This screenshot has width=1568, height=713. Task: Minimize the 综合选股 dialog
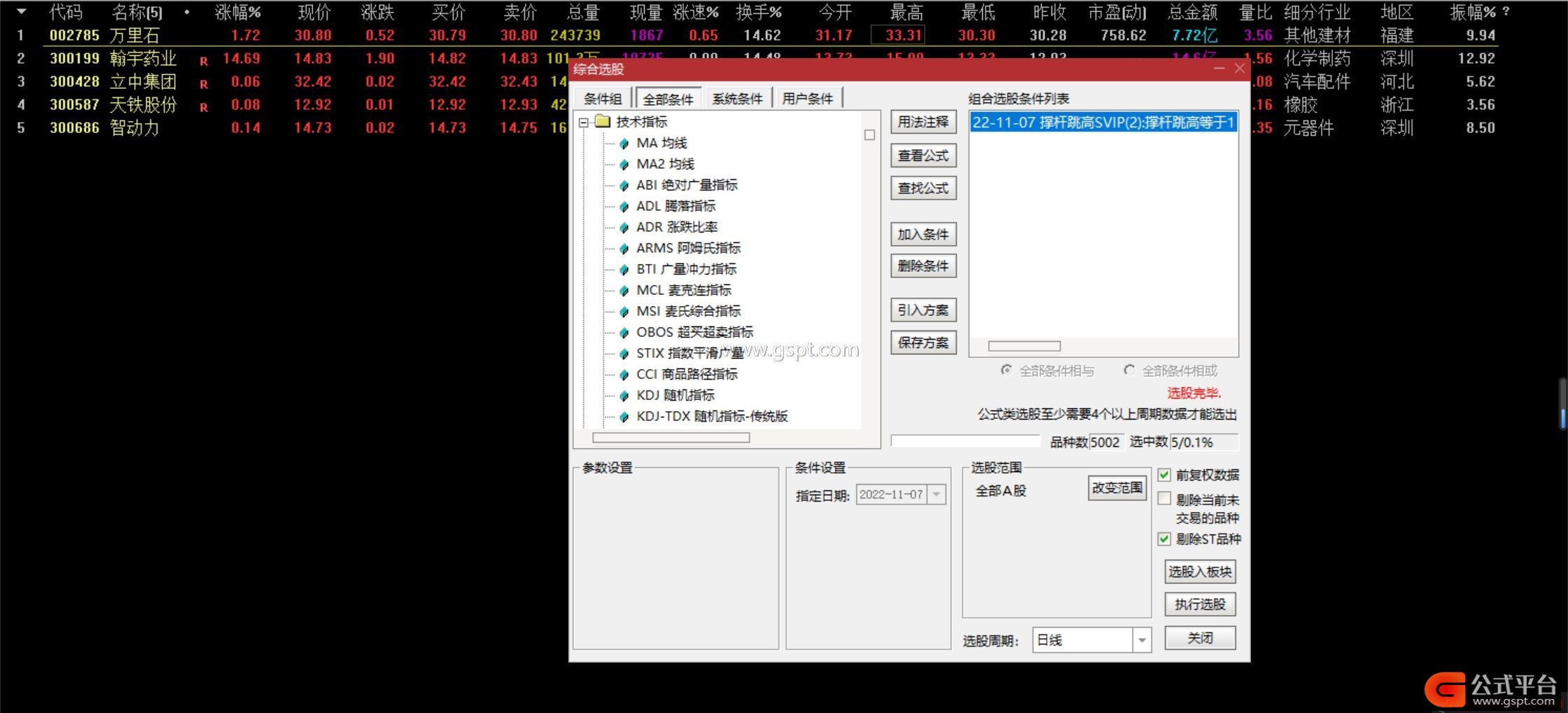click(1219, 68)
